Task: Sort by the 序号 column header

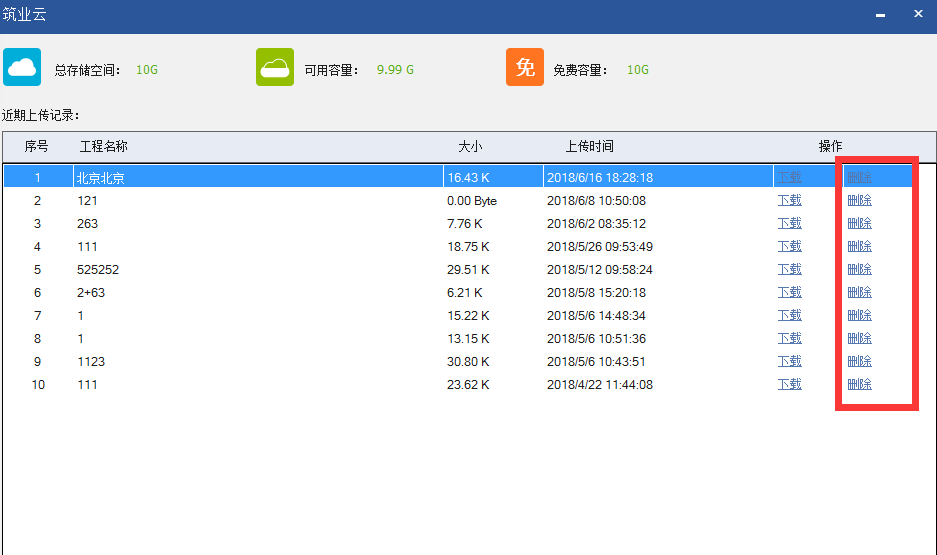Action: 37,147
